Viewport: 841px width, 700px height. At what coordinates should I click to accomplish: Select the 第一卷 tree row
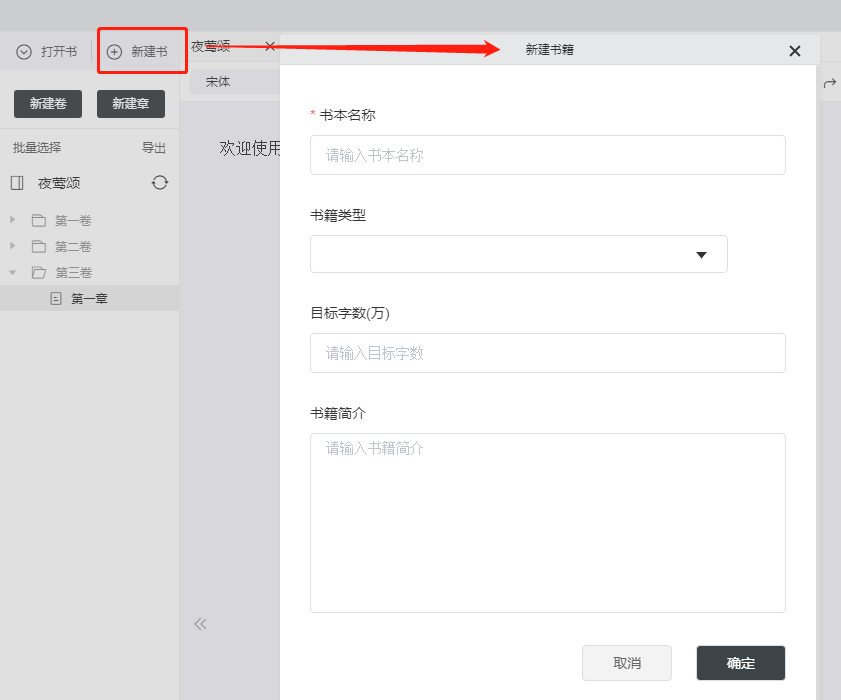coord(90,220)
